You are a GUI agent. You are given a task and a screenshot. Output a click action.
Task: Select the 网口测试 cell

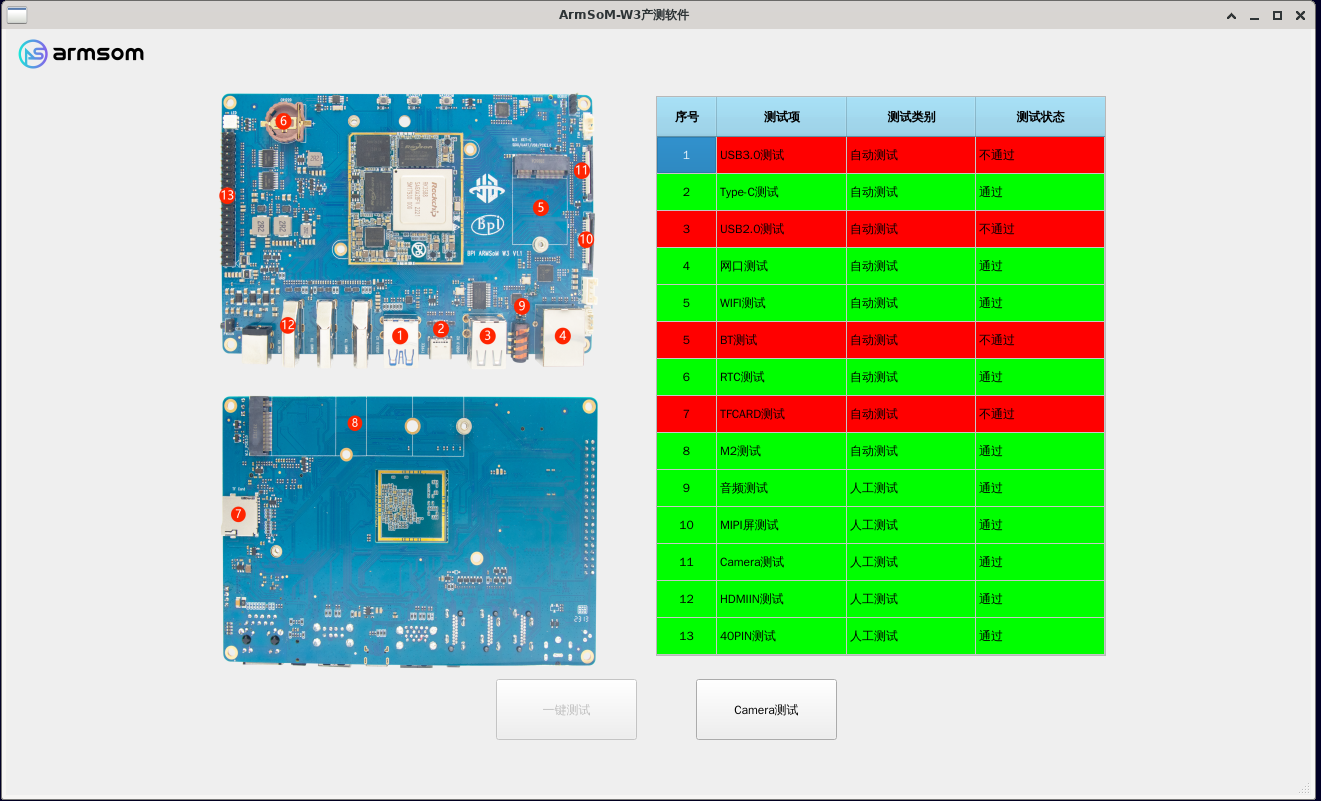782,266
